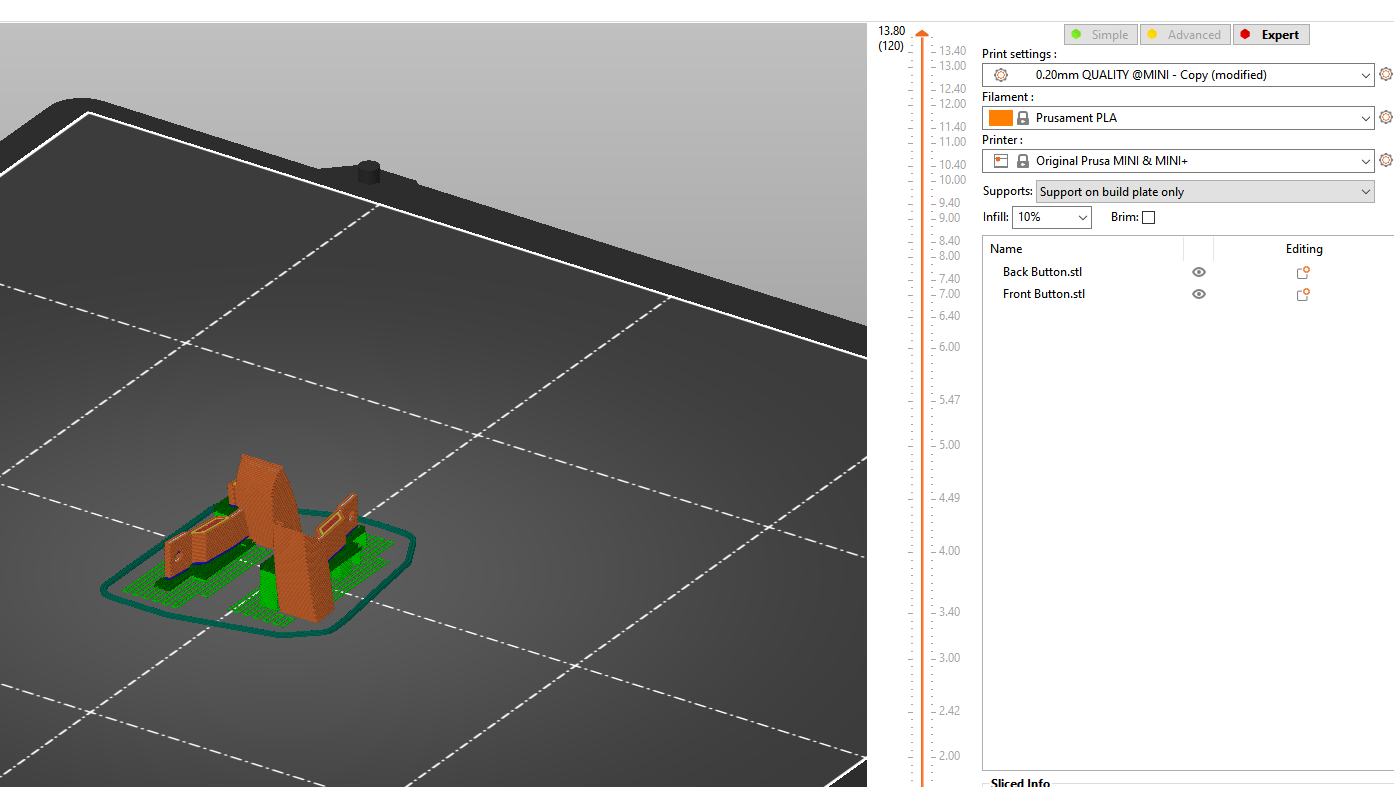
Task: Expand the Supports dropdown
Action: click(x=1205, y=191)
